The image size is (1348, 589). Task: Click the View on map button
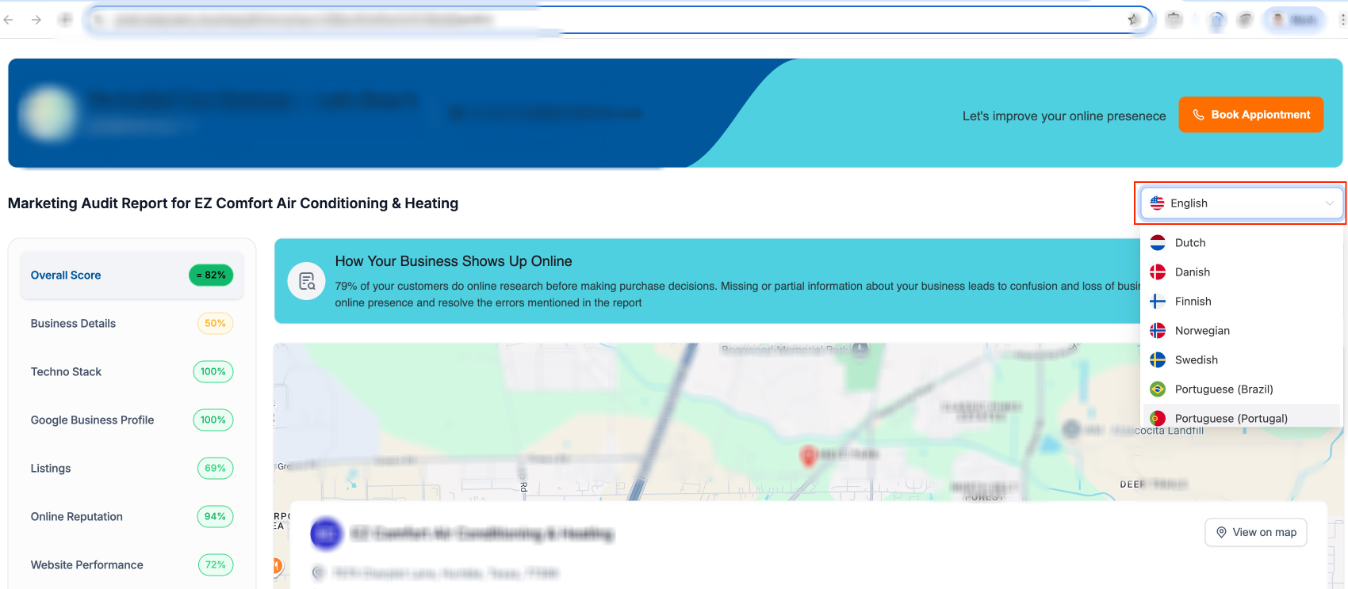[x=1257, y=532]
